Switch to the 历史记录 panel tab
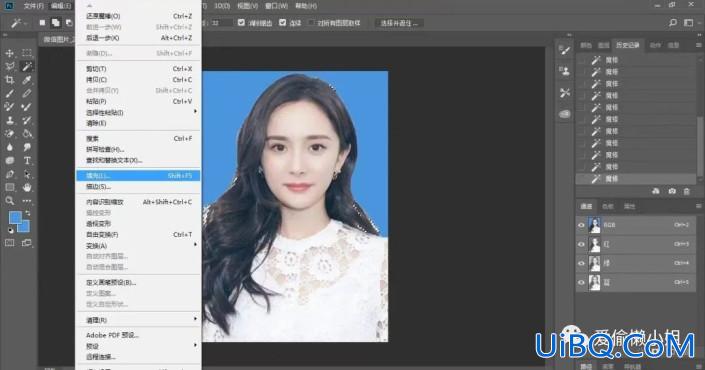The height and width of the screenshot is (370, 705). pos(628,45)
